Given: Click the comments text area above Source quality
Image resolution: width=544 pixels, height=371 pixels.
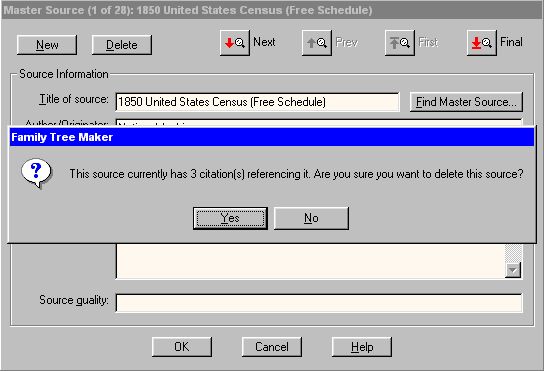Looking at the screenshot, I should (x=310, y=261).
